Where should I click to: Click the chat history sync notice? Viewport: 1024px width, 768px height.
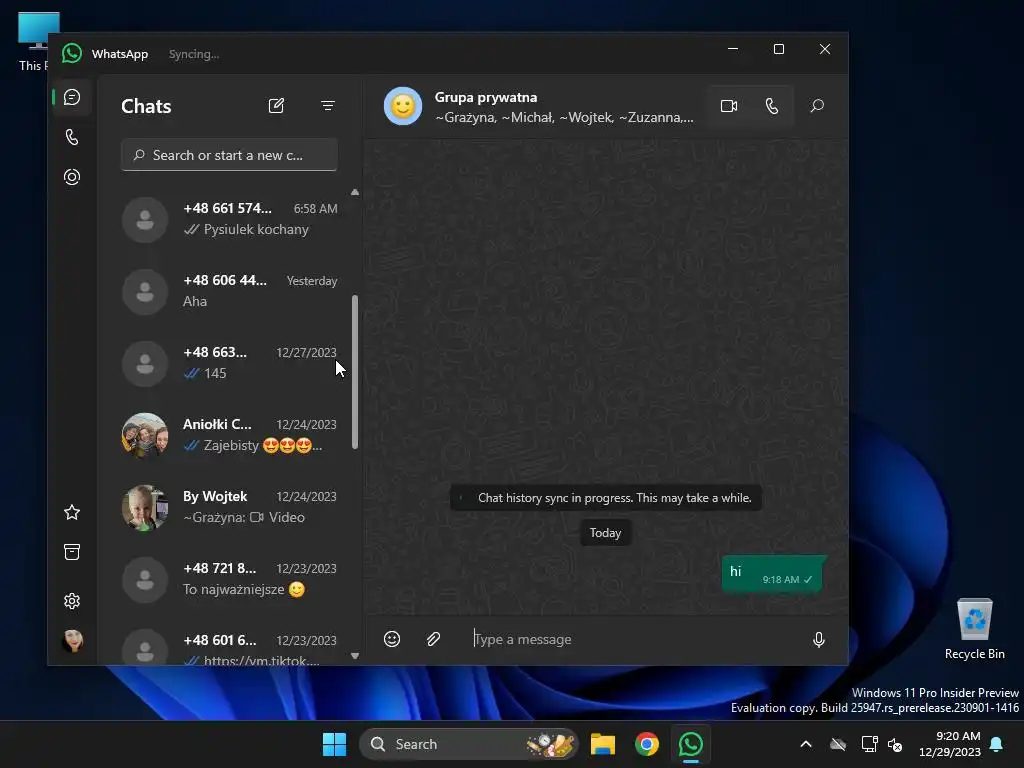pyautogui.click(x=606, y=498)
